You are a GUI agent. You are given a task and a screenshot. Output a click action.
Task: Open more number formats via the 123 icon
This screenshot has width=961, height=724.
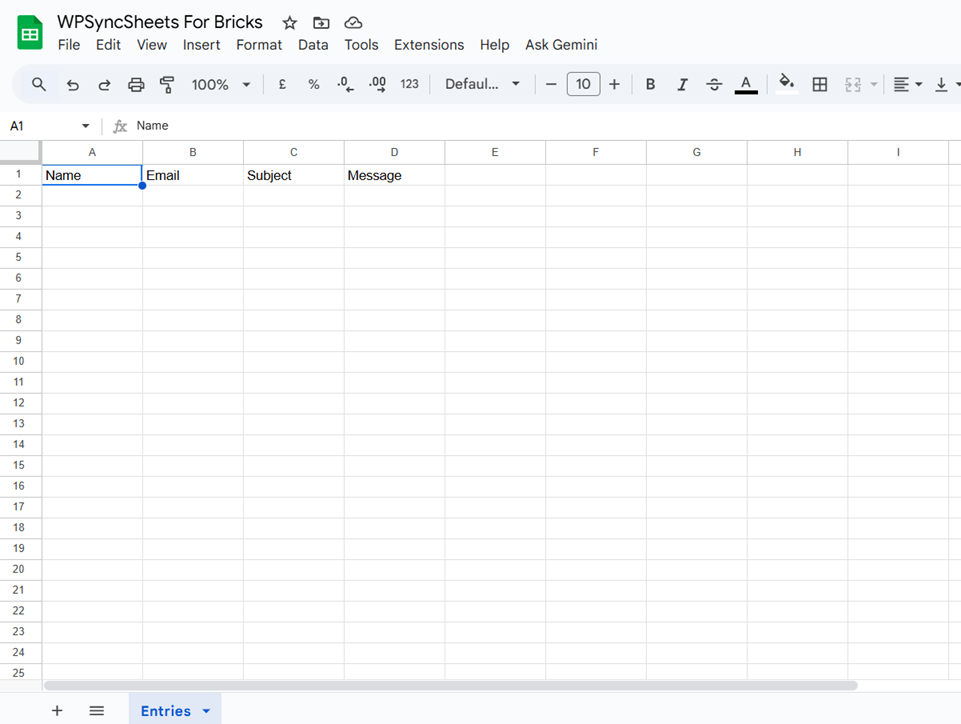(410, 84)
